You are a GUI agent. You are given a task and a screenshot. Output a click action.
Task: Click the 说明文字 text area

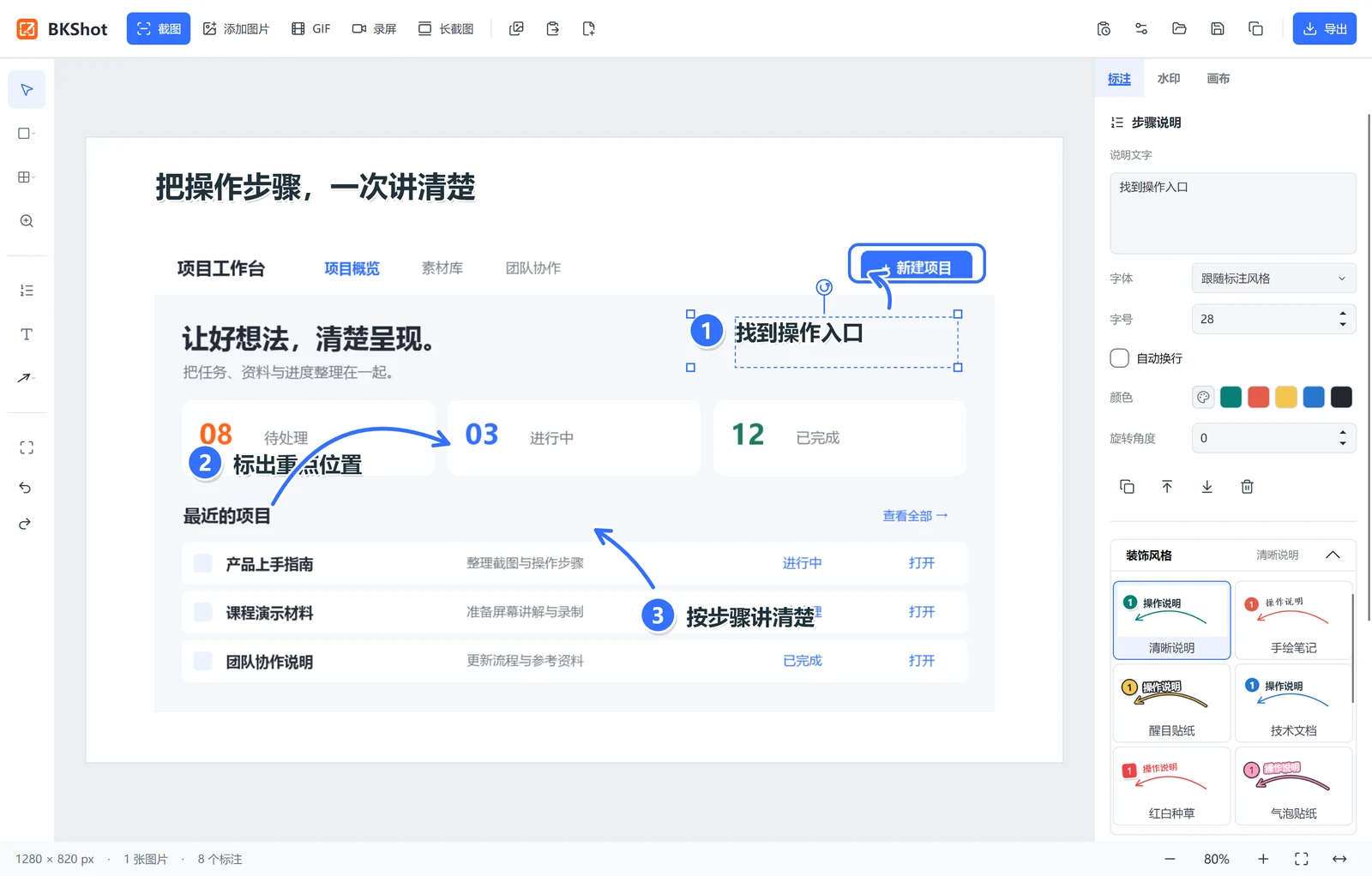tap(1233, 213)
